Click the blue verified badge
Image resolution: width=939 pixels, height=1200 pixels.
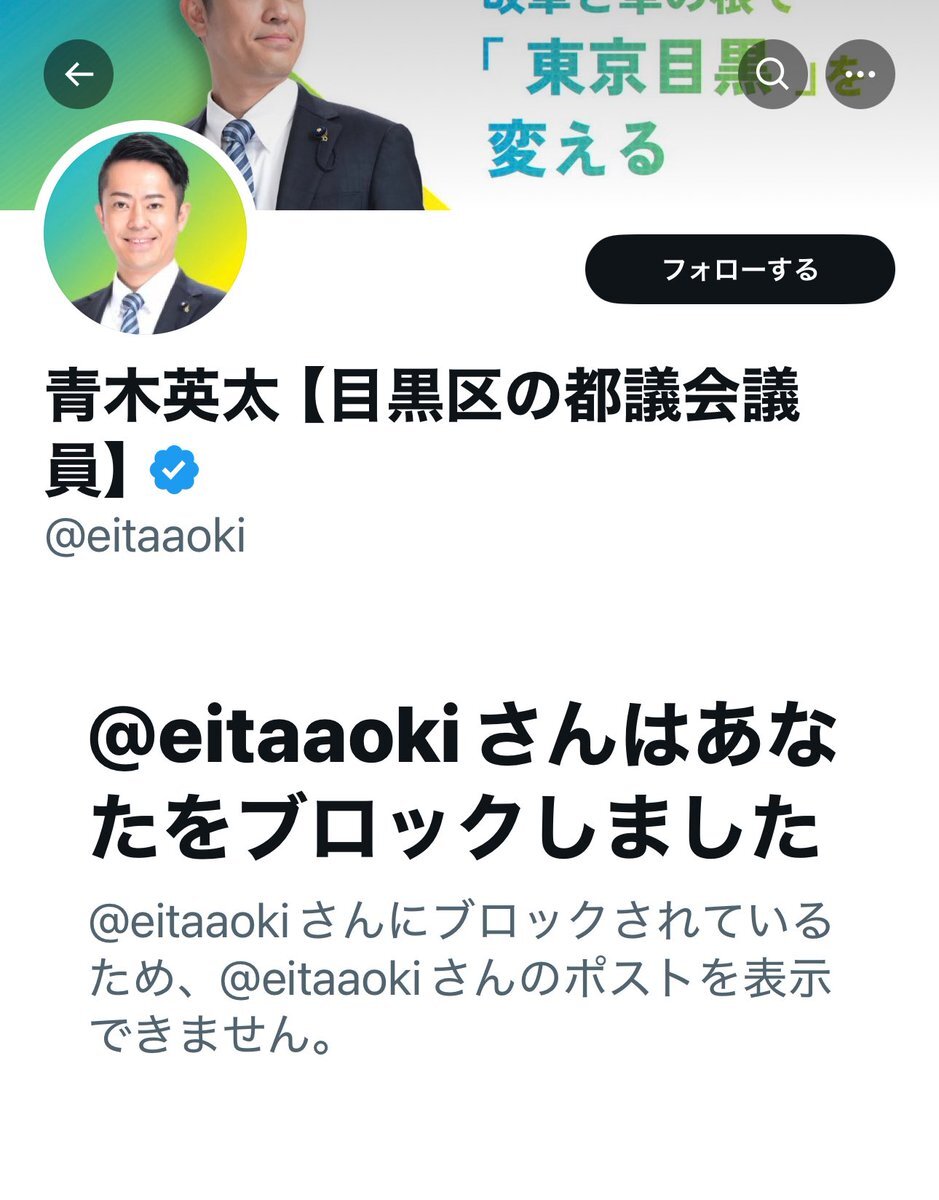point(174,473)
